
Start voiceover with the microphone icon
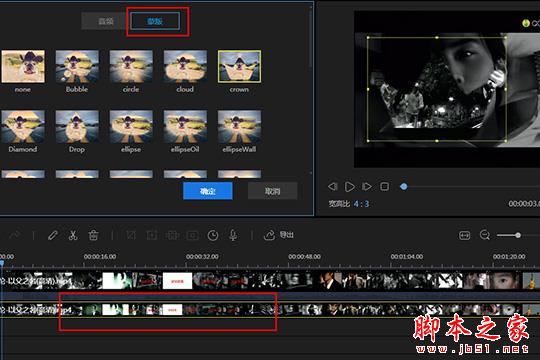[233, 235]
